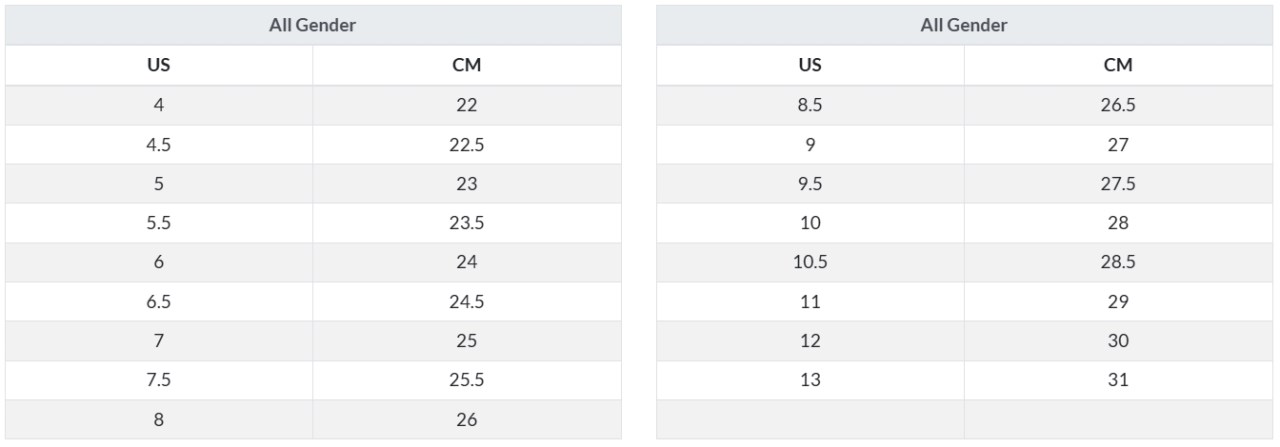1280x447 pixels.
Task: Select the US column header in left table
Action: pos(159,65)
